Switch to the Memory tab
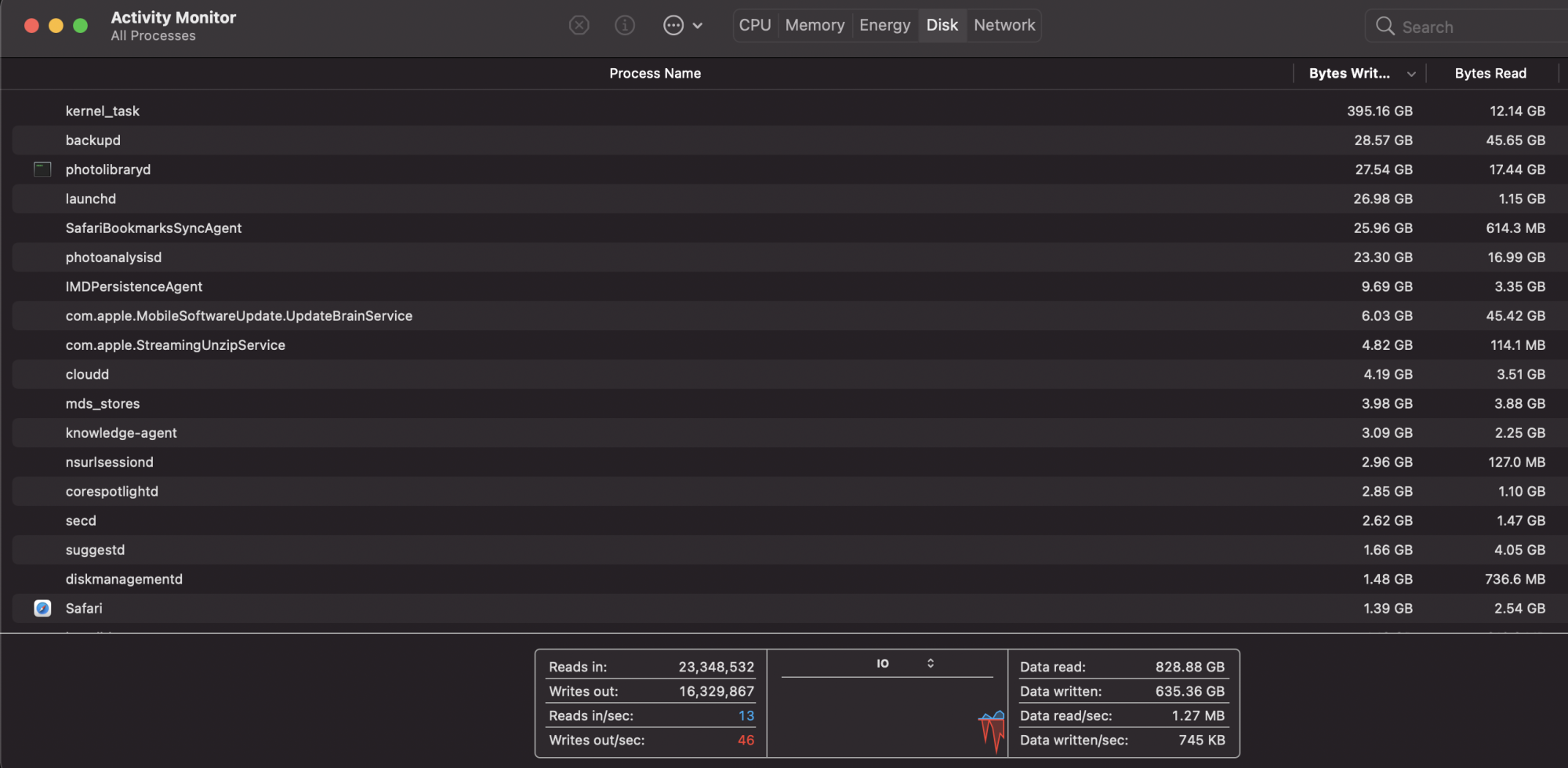The height and width of the screenshot is (768, 1568). point(815,25)
